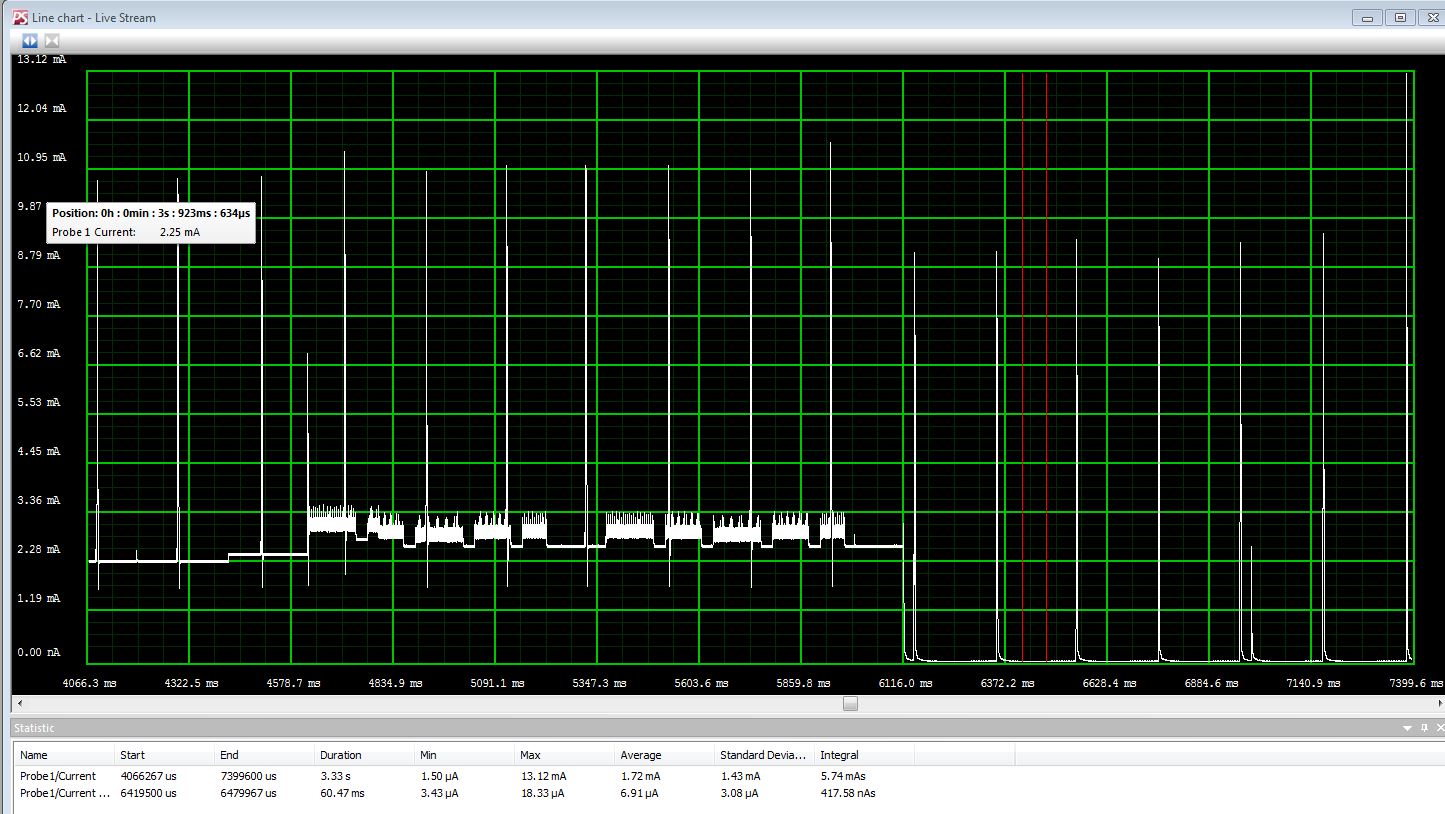Click the horizontal scrollbar thumb under the chart
This screenshot has height=814, width=1445.
(x=850, y=703)
